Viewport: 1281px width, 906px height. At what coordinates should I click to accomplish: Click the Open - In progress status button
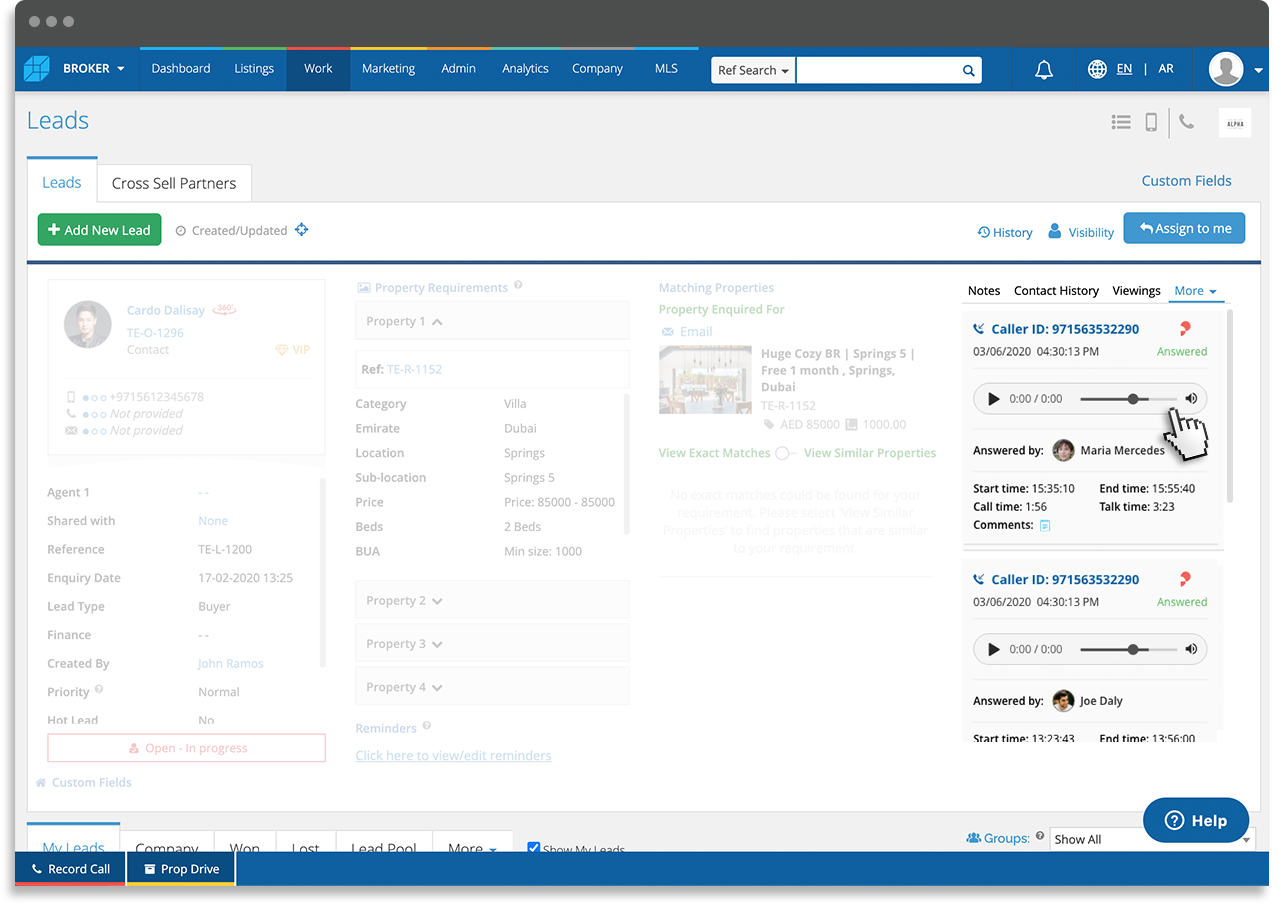point(186,748)
